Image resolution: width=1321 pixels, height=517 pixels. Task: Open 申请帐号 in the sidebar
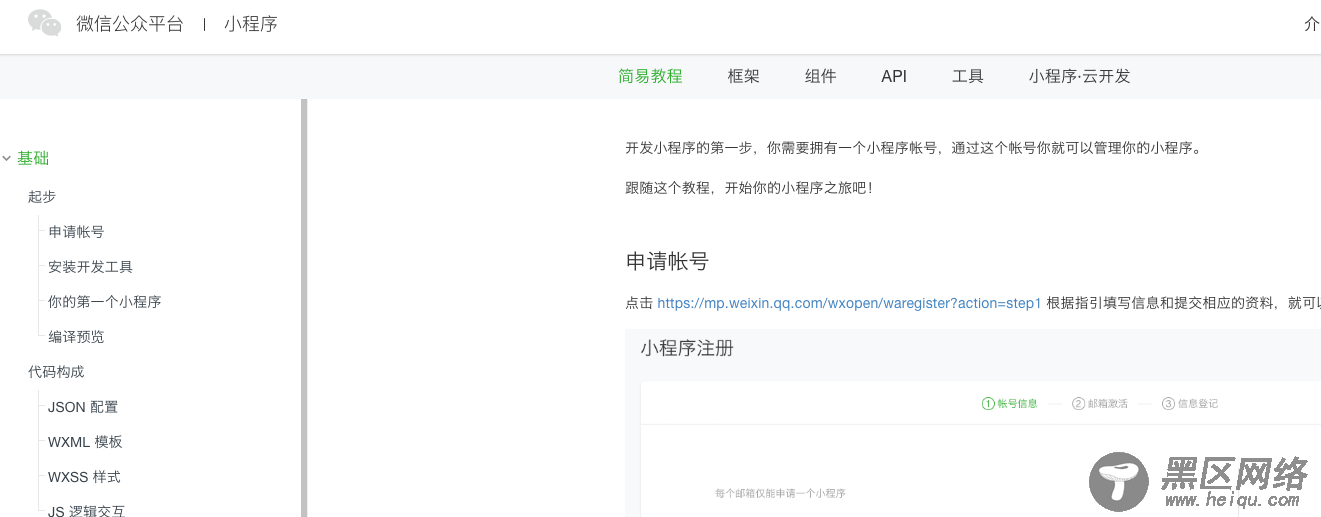[x=76, y=232]
